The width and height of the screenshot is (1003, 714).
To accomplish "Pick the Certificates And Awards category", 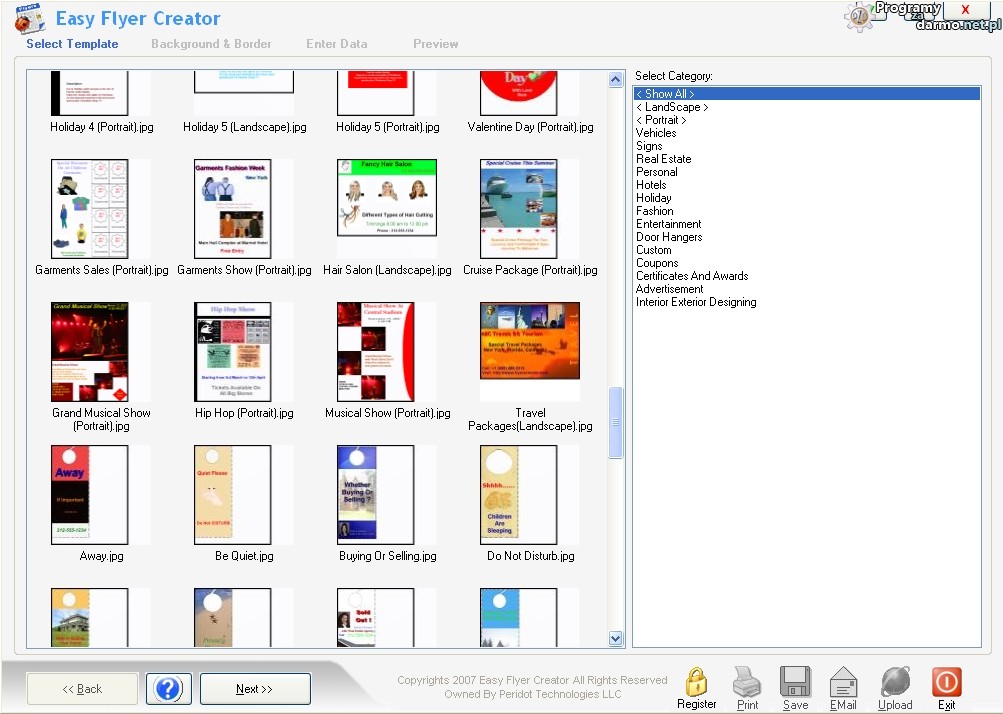I will click(692, 276).
